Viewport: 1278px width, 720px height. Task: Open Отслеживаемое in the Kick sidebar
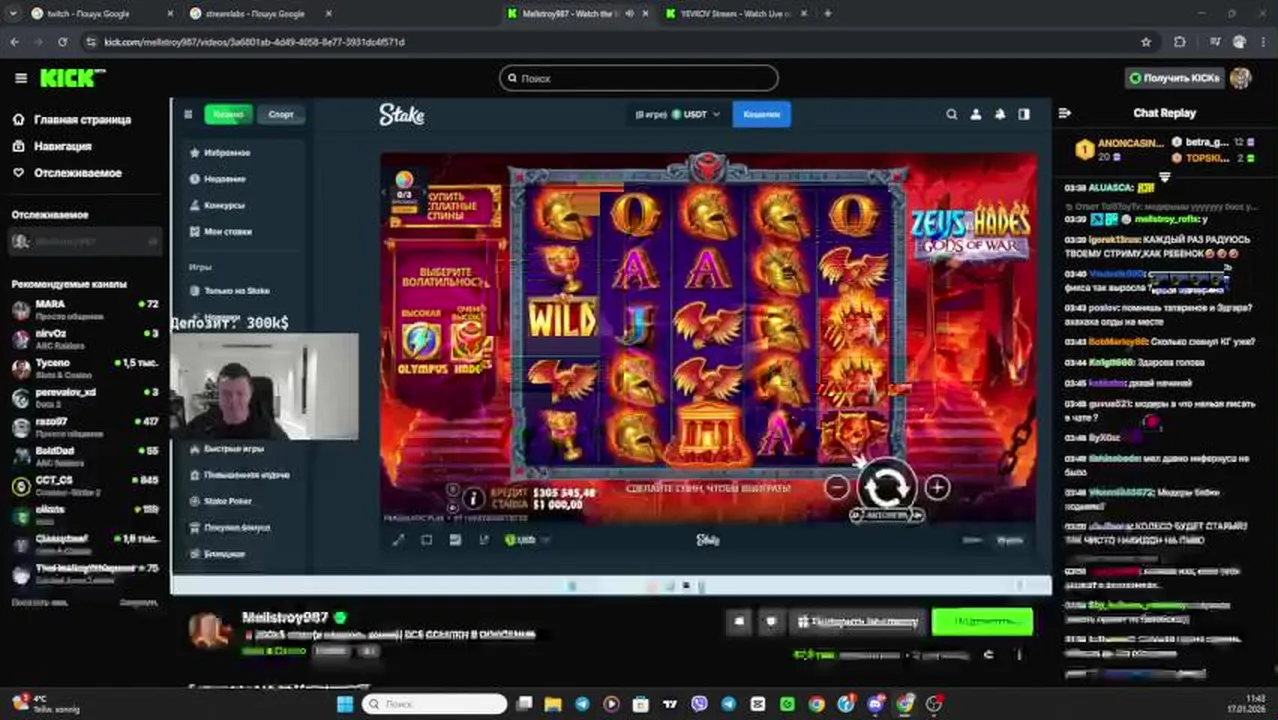77,173
